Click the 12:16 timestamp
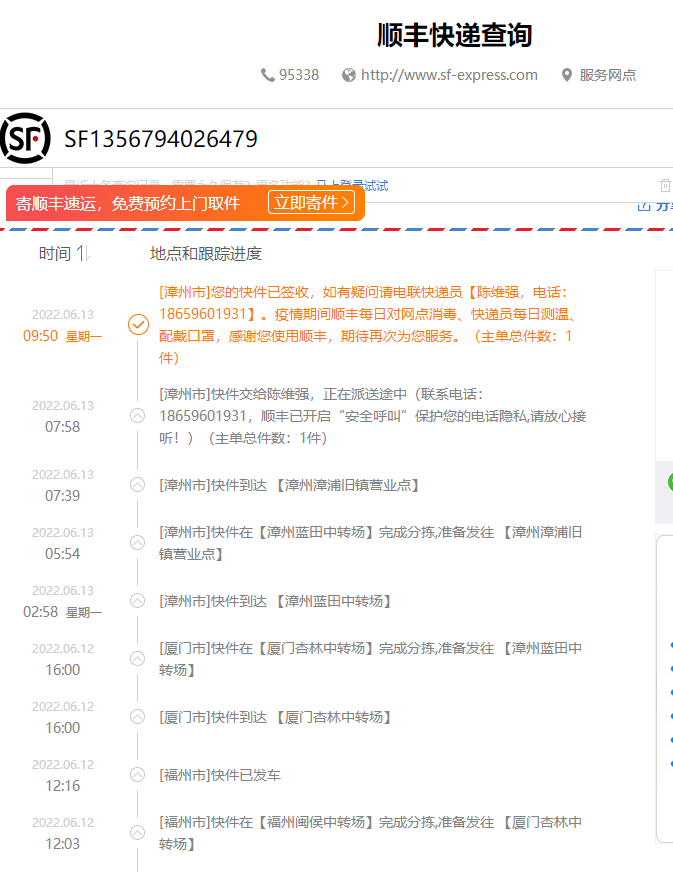 click(62, 786)
